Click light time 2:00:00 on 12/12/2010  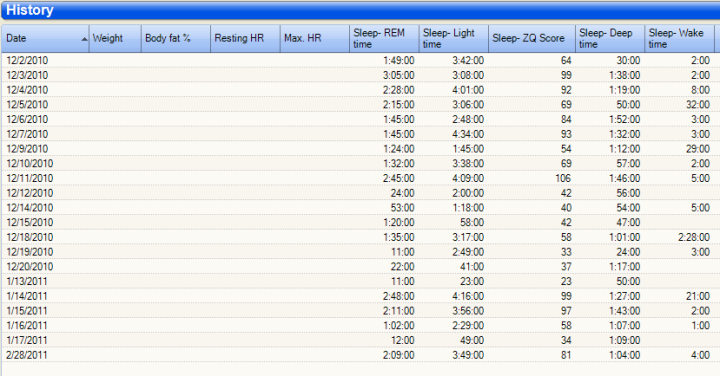point(468,193)
